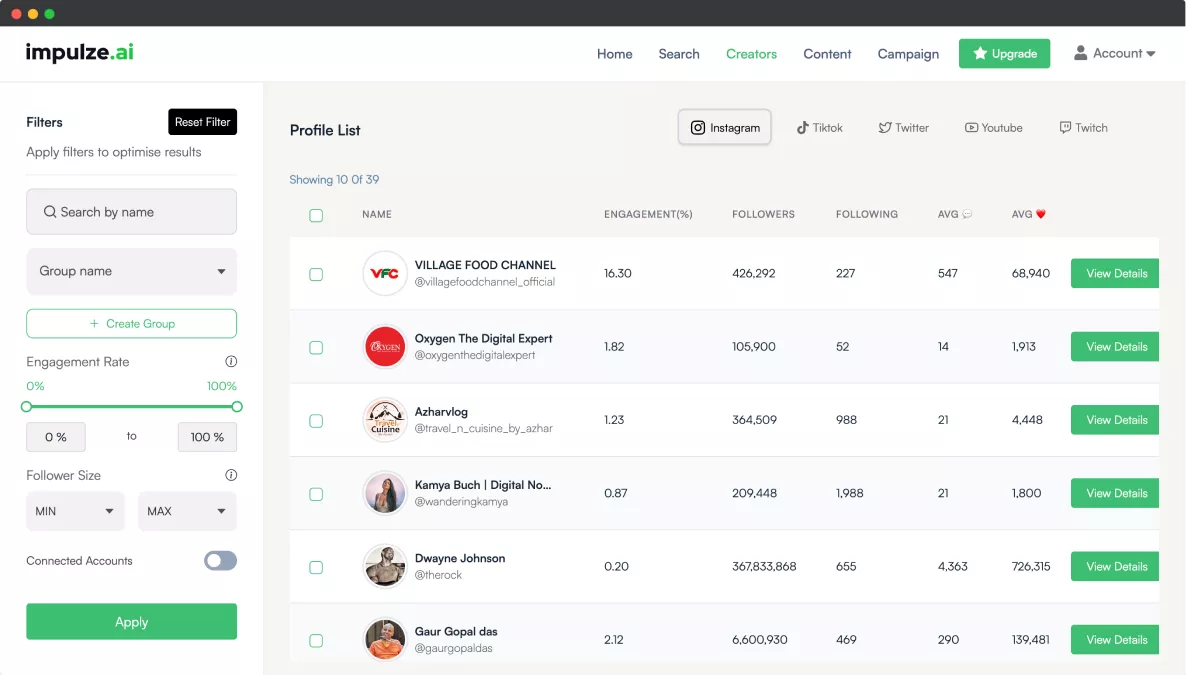Screen dimensions: 1186x675
Task: Click the Follower Size info icon
Action: [231, 476]
